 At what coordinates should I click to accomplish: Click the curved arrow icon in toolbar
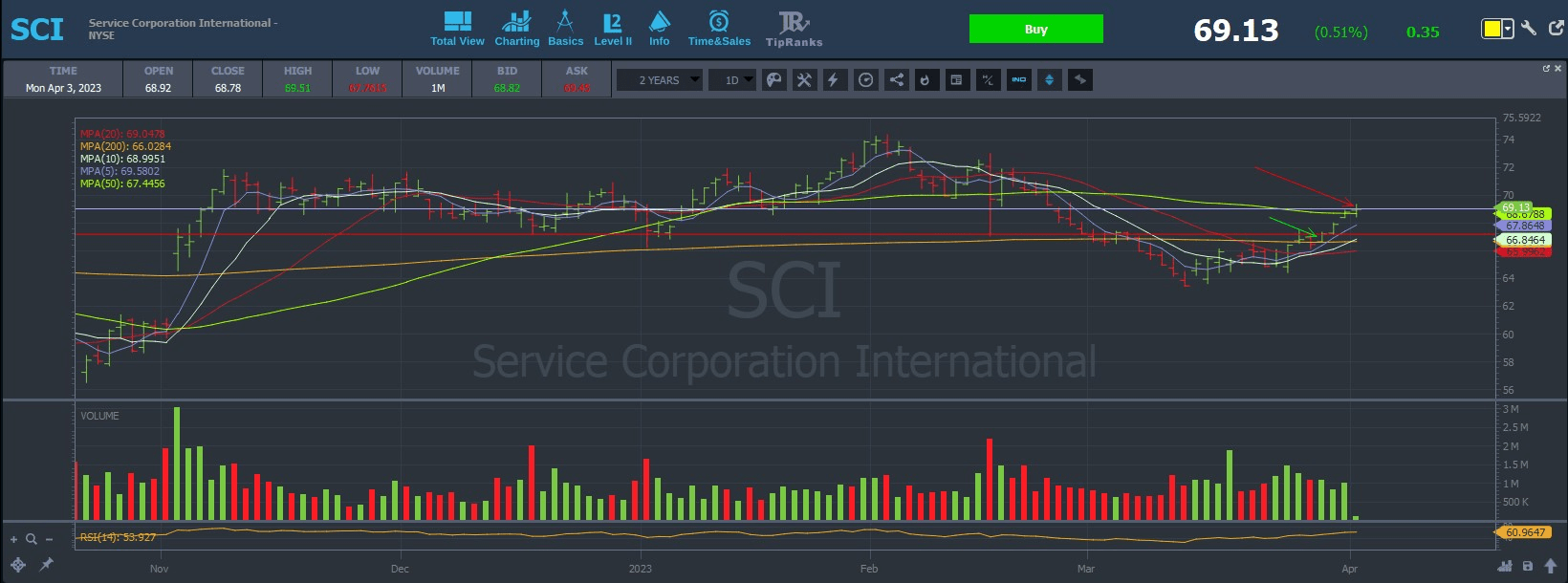pyautogui.click(x=1079, y=80)
